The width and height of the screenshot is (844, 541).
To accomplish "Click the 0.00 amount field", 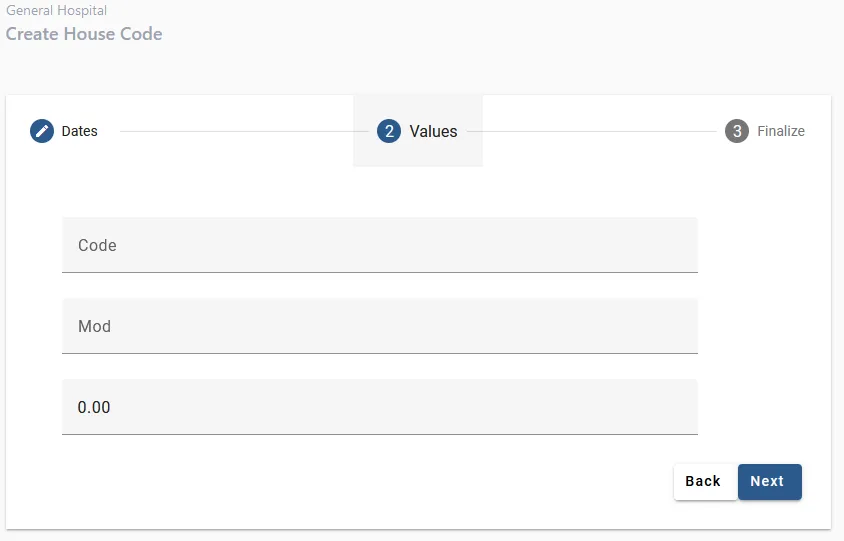I will 380,407.
